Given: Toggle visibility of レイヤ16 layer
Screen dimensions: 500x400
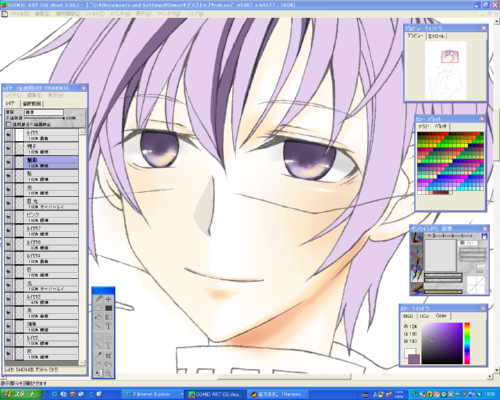Looking at the screenshot, I should tap(8, 244).
